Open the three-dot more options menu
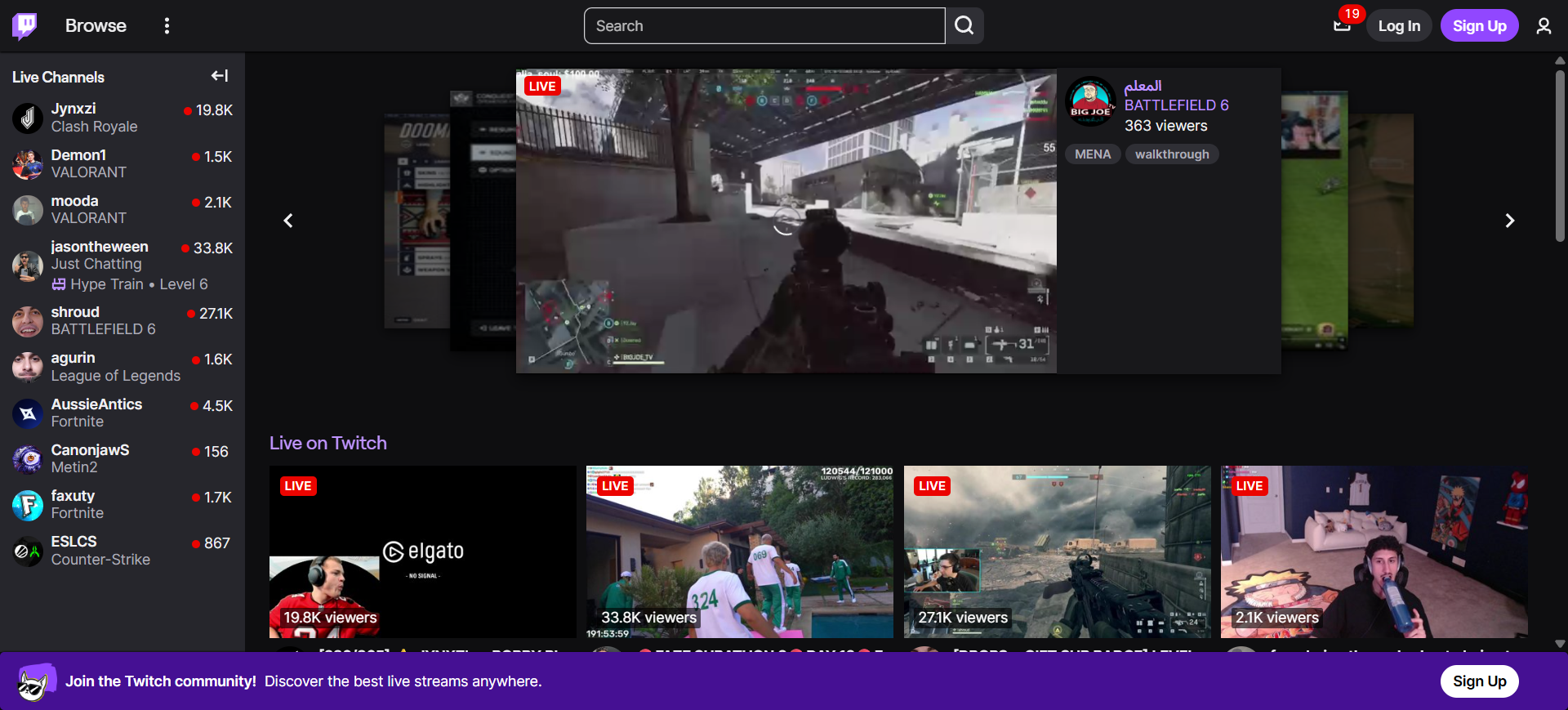Screen dimensions: 1568x710 (167, 26)
